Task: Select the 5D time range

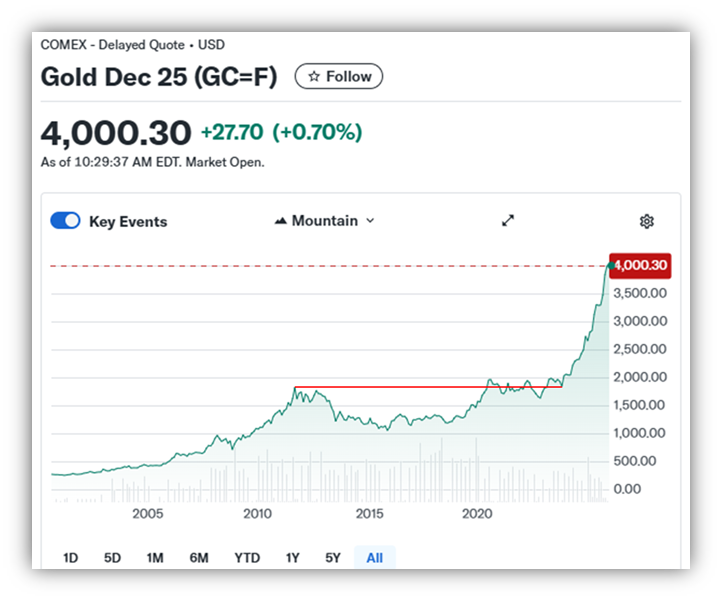Action: click(113, 558)
